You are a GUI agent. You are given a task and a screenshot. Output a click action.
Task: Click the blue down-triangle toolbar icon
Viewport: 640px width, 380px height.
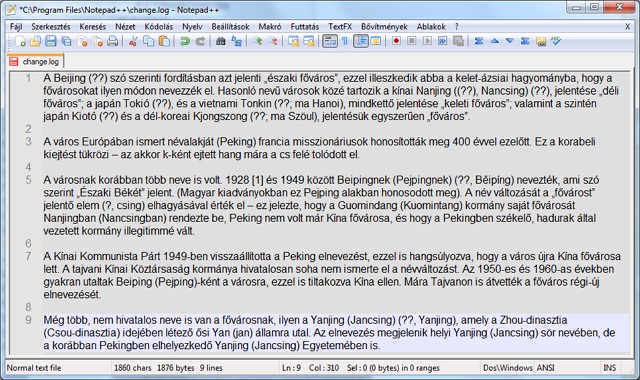(510, 41)
